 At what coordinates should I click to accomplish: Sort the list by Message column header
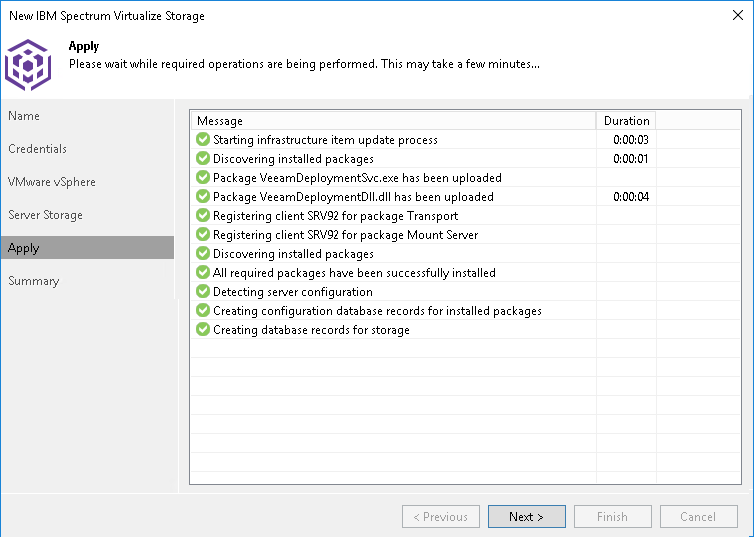[392, 121]
